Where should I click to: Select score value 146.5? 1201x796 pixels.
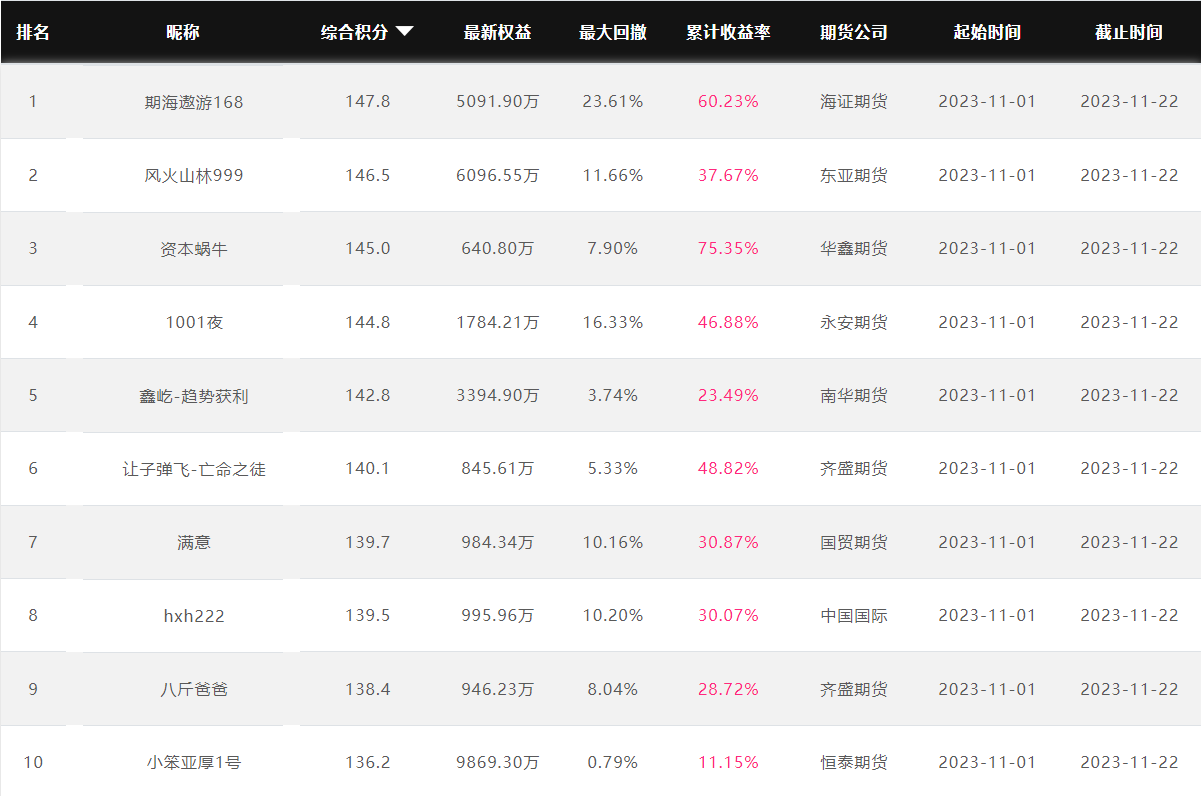pyautogui.click(x=367, y=175)
